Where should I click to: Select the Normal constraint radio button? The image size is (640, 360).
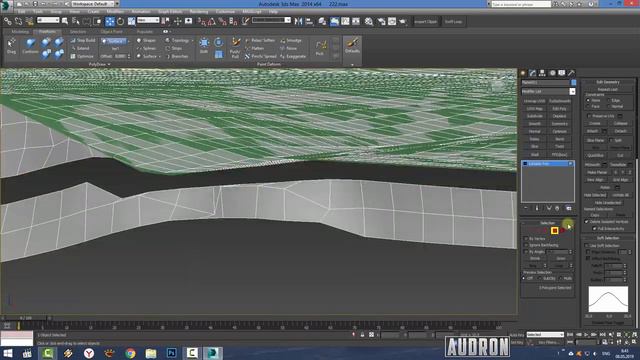pos(608,106)
